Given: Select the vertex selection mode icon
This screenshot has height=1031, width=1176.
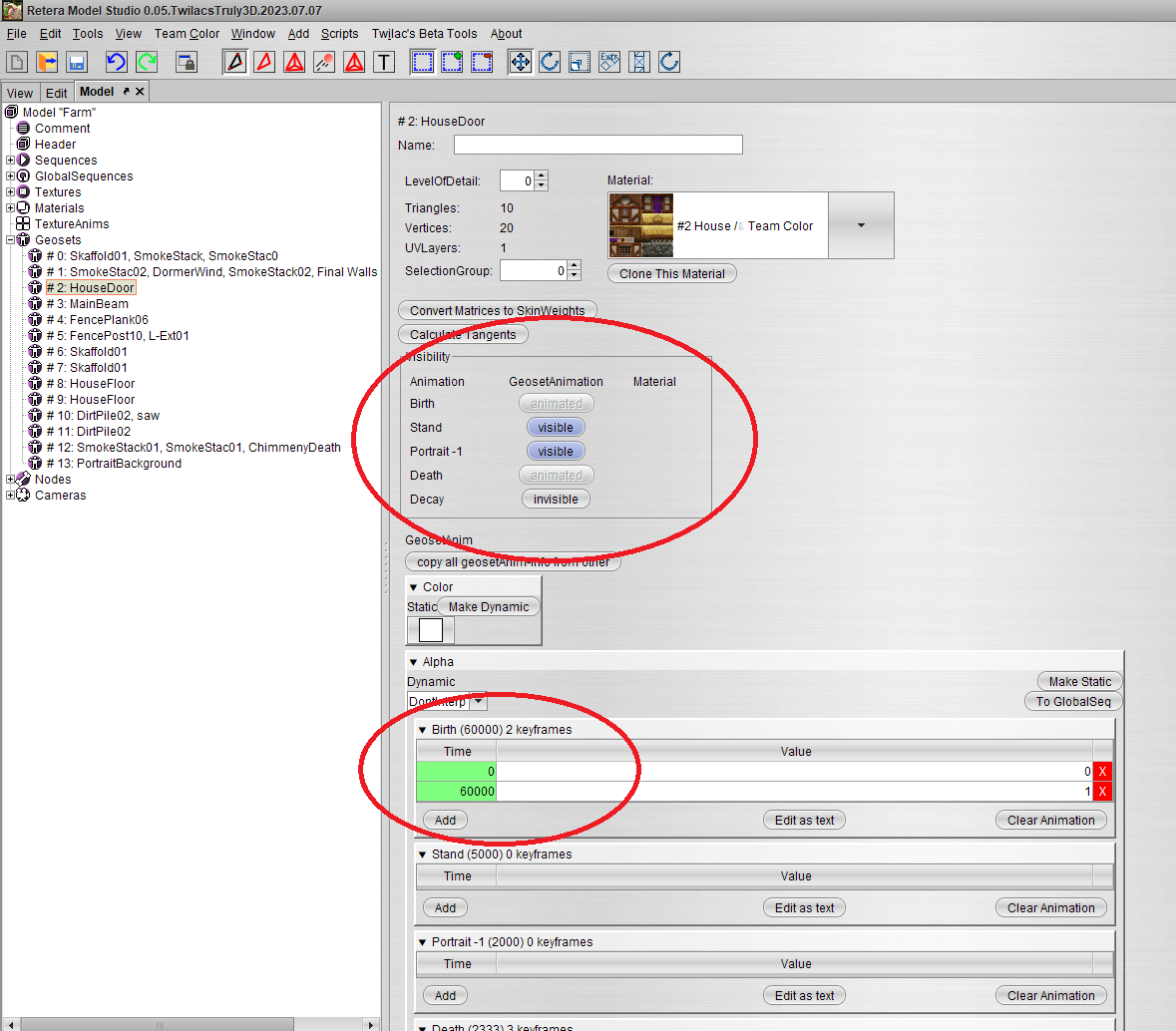Looking at the screenshot, I should [x=234, y=62].
